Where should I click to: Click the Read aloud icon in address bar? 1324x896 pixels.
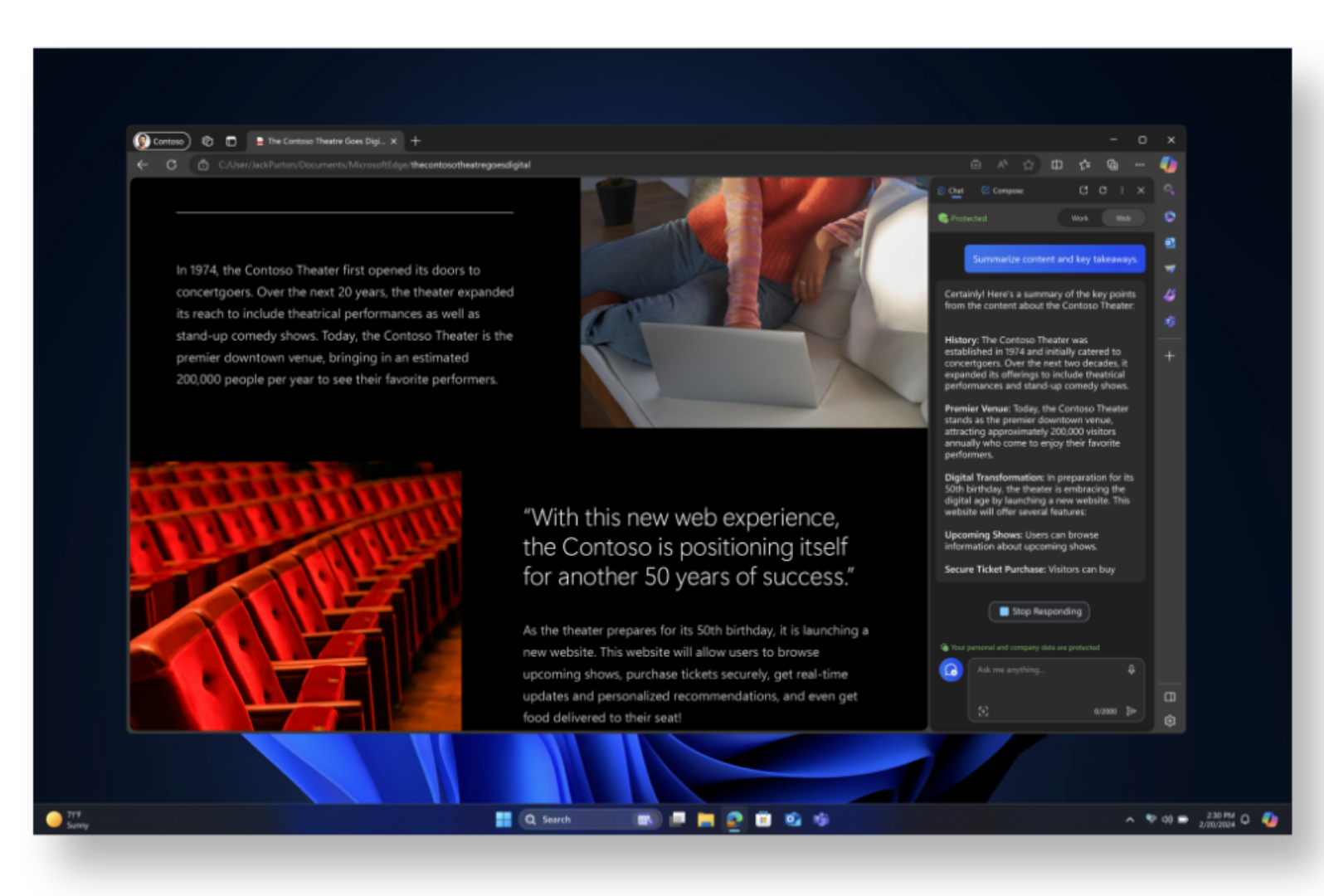coord(1002,164)
